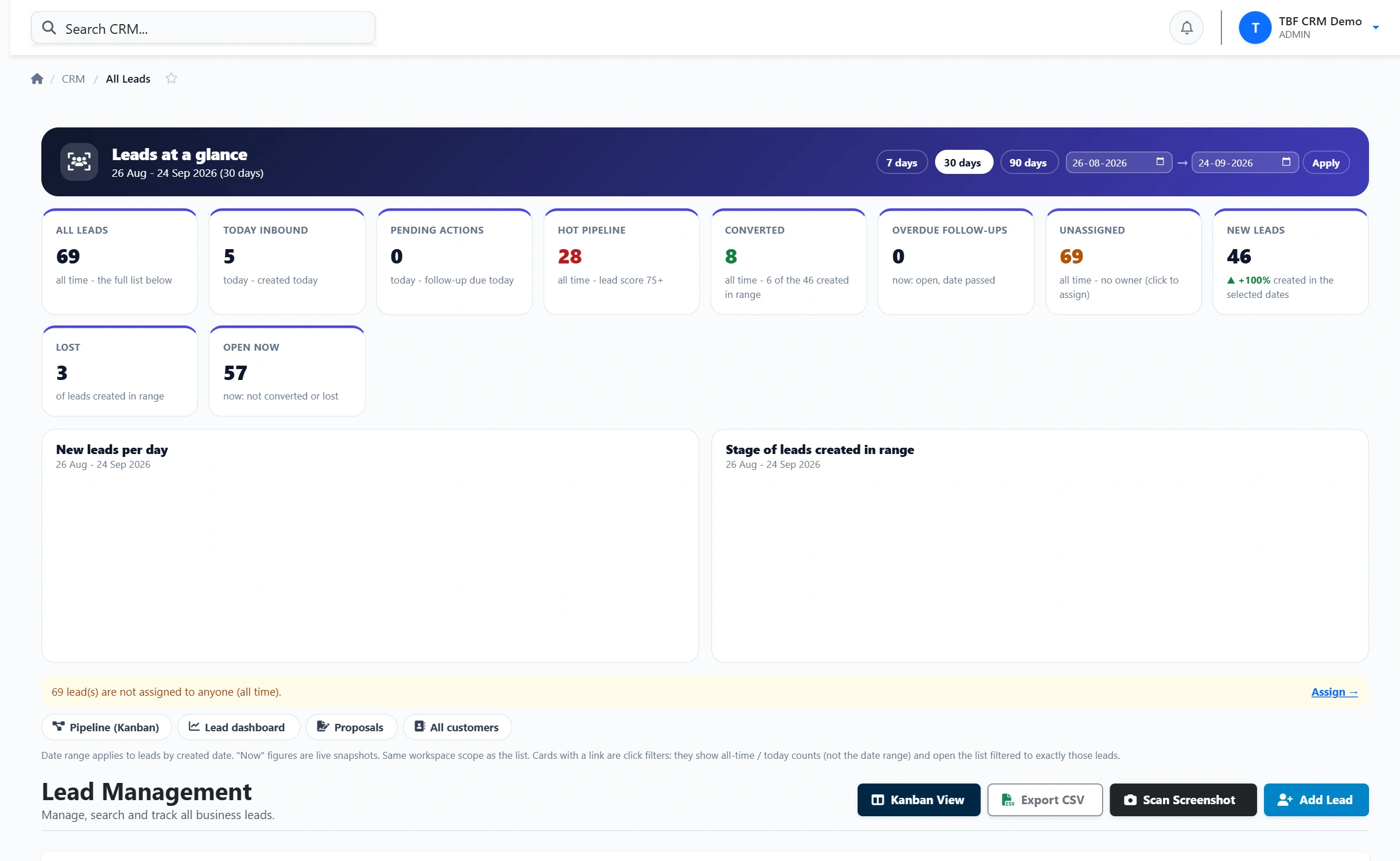Click the +100% growth indicator
The height and width of the screenshot is (861, 1400).
tap(1249, 280)
